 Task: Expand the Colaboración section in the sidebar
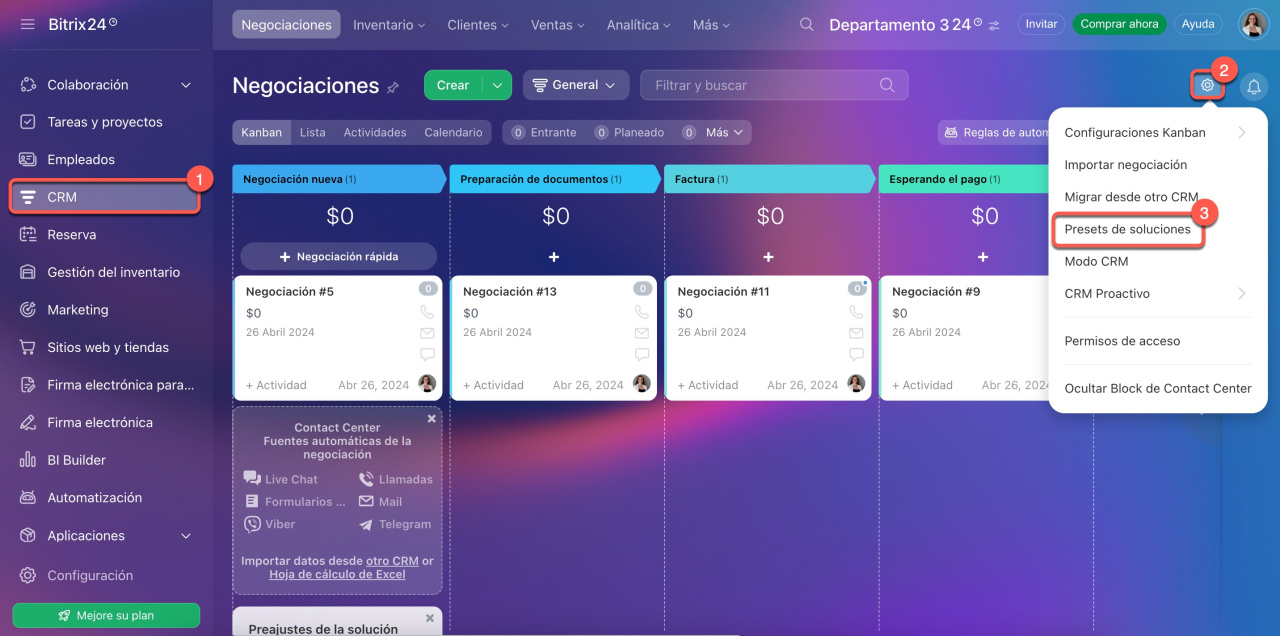pos(186,85)
